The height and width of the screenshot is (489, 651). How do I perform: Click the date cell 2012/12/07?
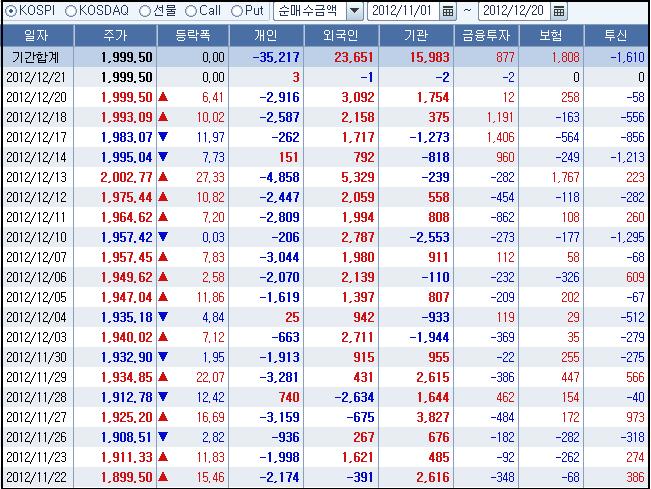[37, 257]
